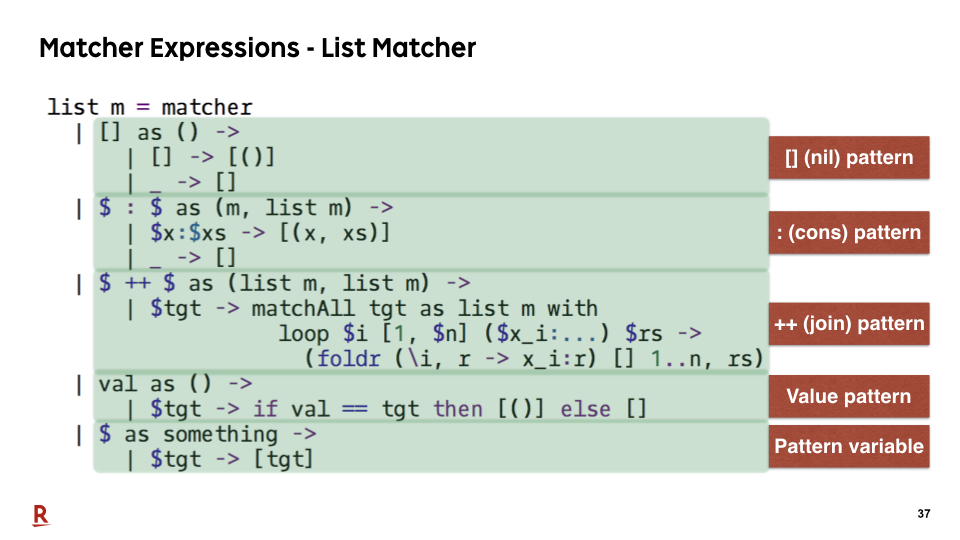The image size is (960, 540).
Task: Select the Value pattern label
Action: coord(849,396)
